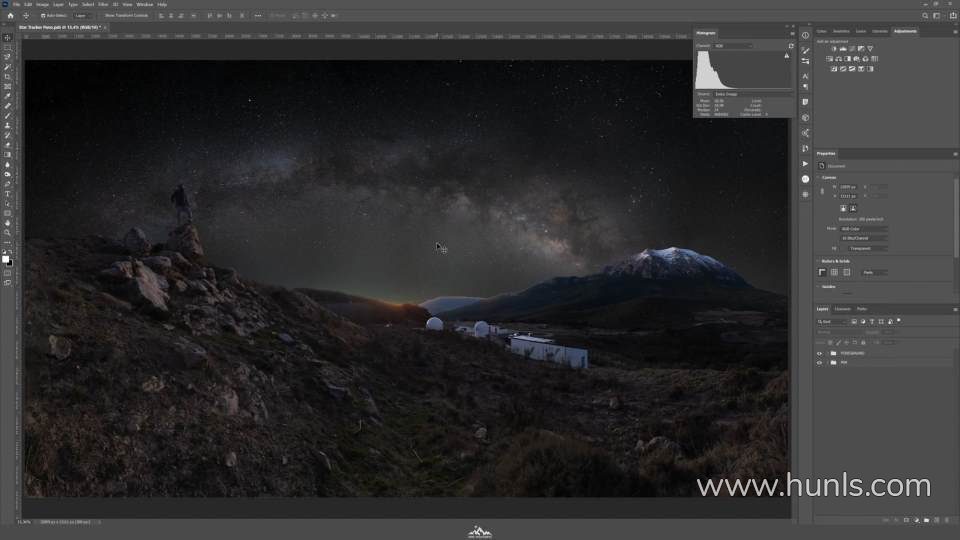Viewport: 960px width, 540px height.
Task: Switch to the Channels tab
Action: click(x=843, y=309)
